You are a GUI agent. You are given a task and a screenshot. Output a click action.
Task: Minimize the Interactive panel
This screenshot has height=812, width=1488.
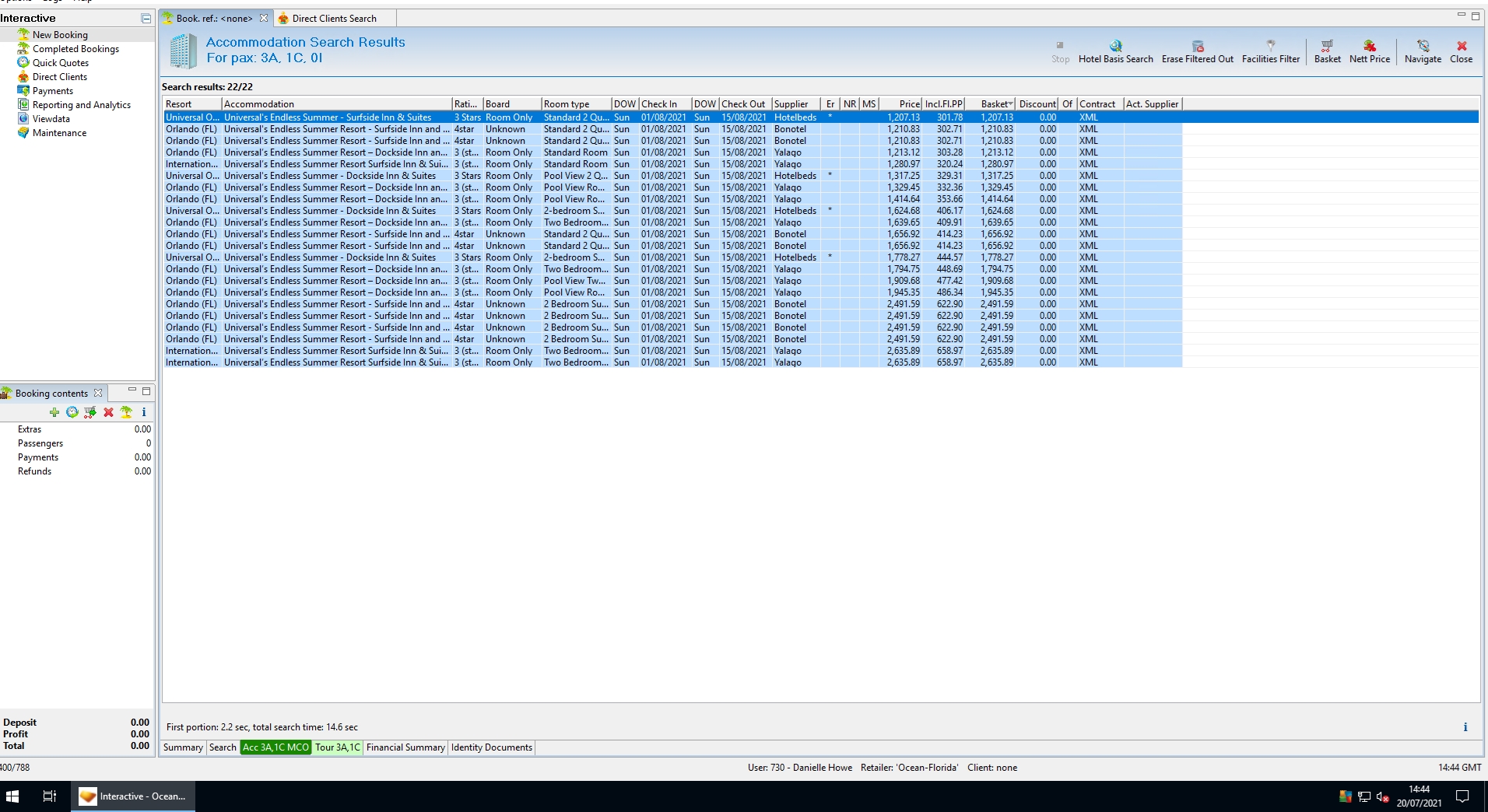click(146, 18)
